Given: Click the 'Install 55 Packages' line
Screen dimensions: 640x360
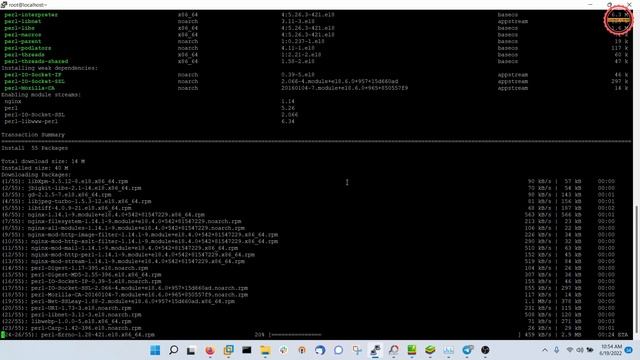Looking at the screenshot, I should 35,148.
